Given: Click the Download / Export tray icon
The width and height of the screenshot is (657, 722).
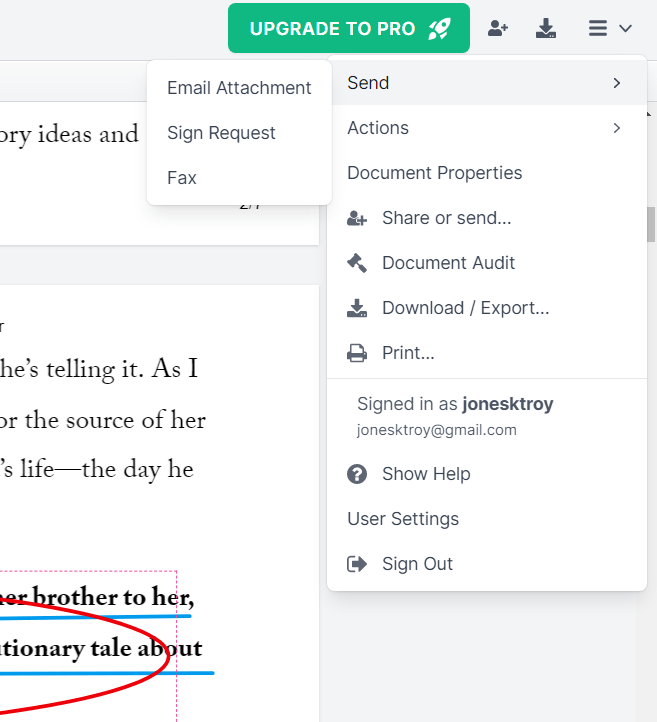Looking at the screenshot, I should coord(357,308).
